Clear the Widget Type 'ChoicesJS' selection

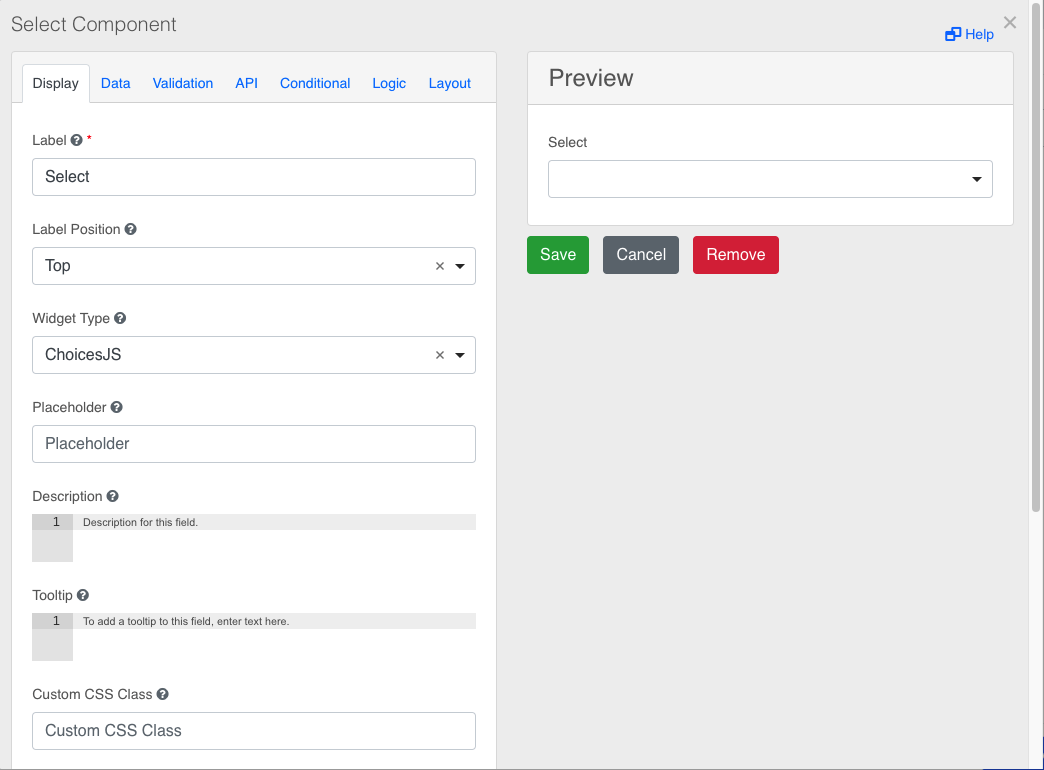(x=439, y=355)
